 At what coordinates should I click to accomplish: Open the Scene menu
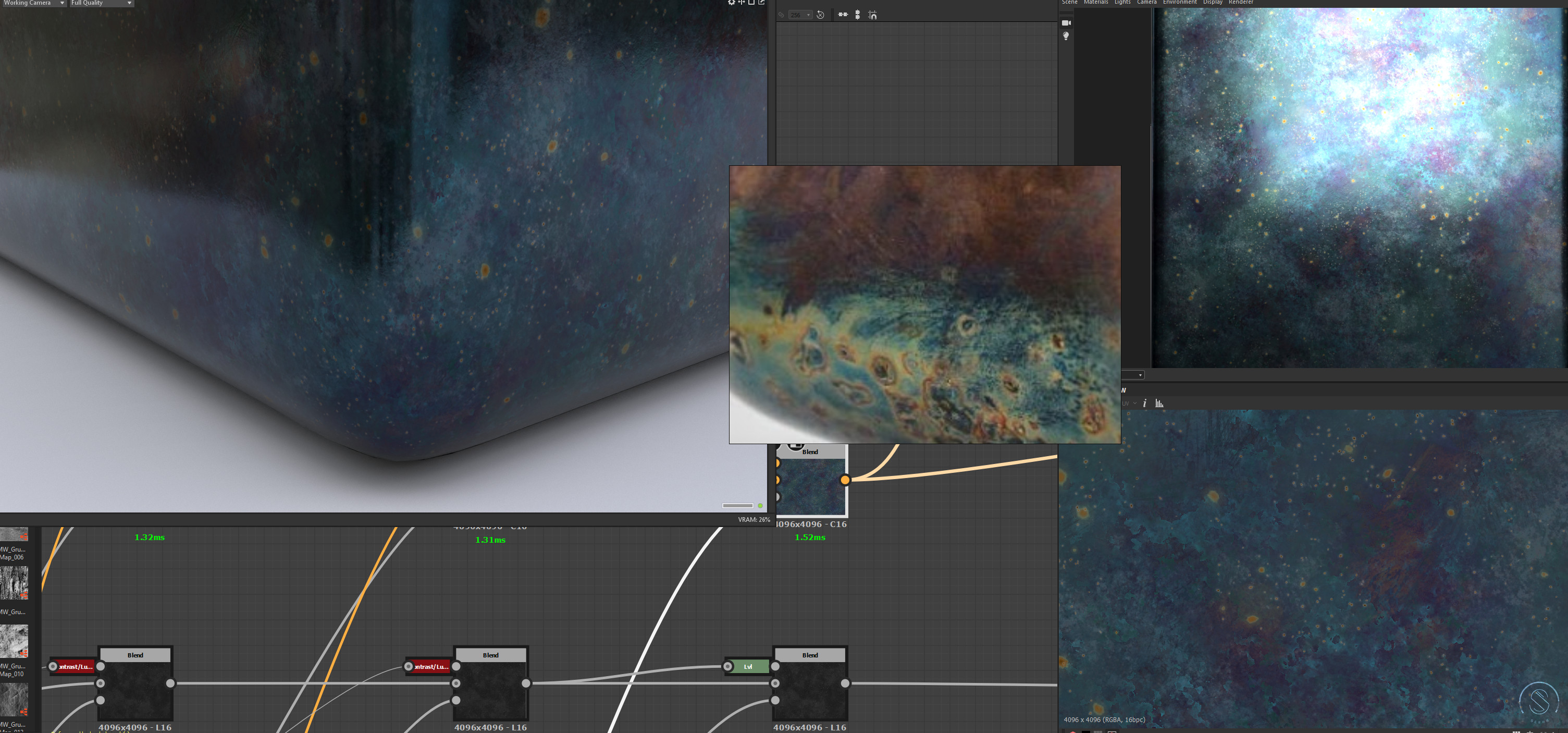click(1069, 3)
